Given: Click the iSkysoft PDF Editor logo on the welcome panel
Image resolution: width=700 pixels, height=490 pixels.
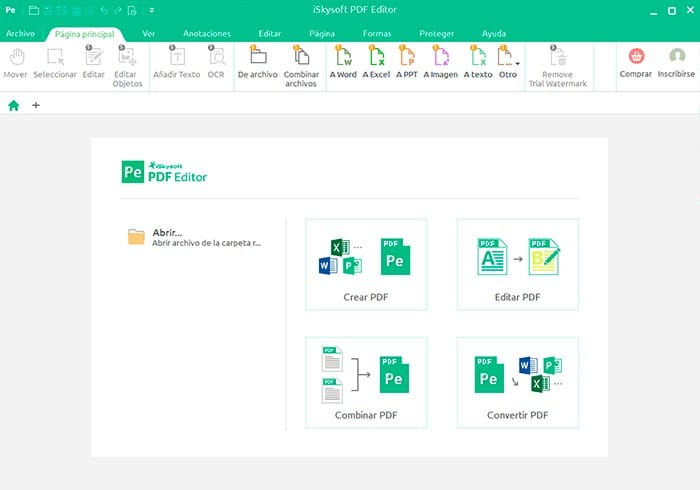Looking at the screenshot, I should [x=164, y=172].
